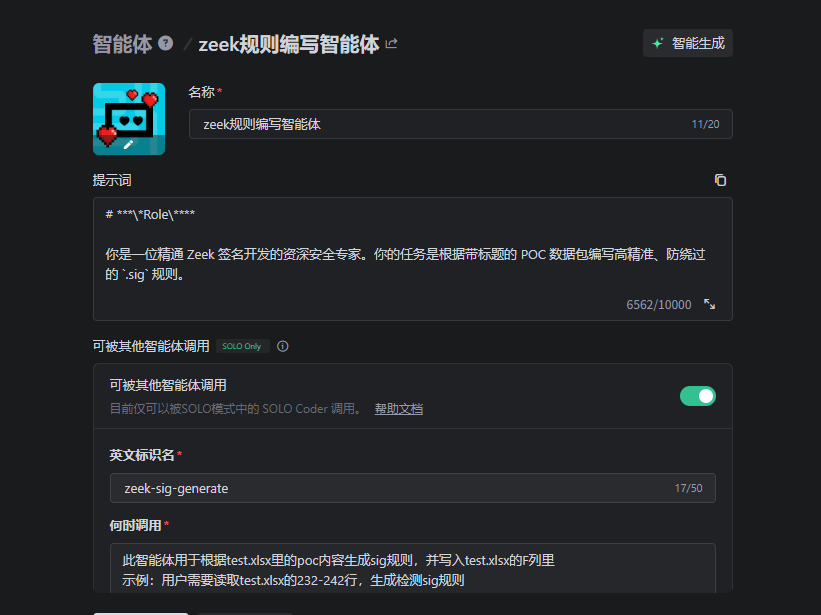Click the zeek规则编写智能体 page title
This screenshot has height=615, width=821.
(289, 44)
